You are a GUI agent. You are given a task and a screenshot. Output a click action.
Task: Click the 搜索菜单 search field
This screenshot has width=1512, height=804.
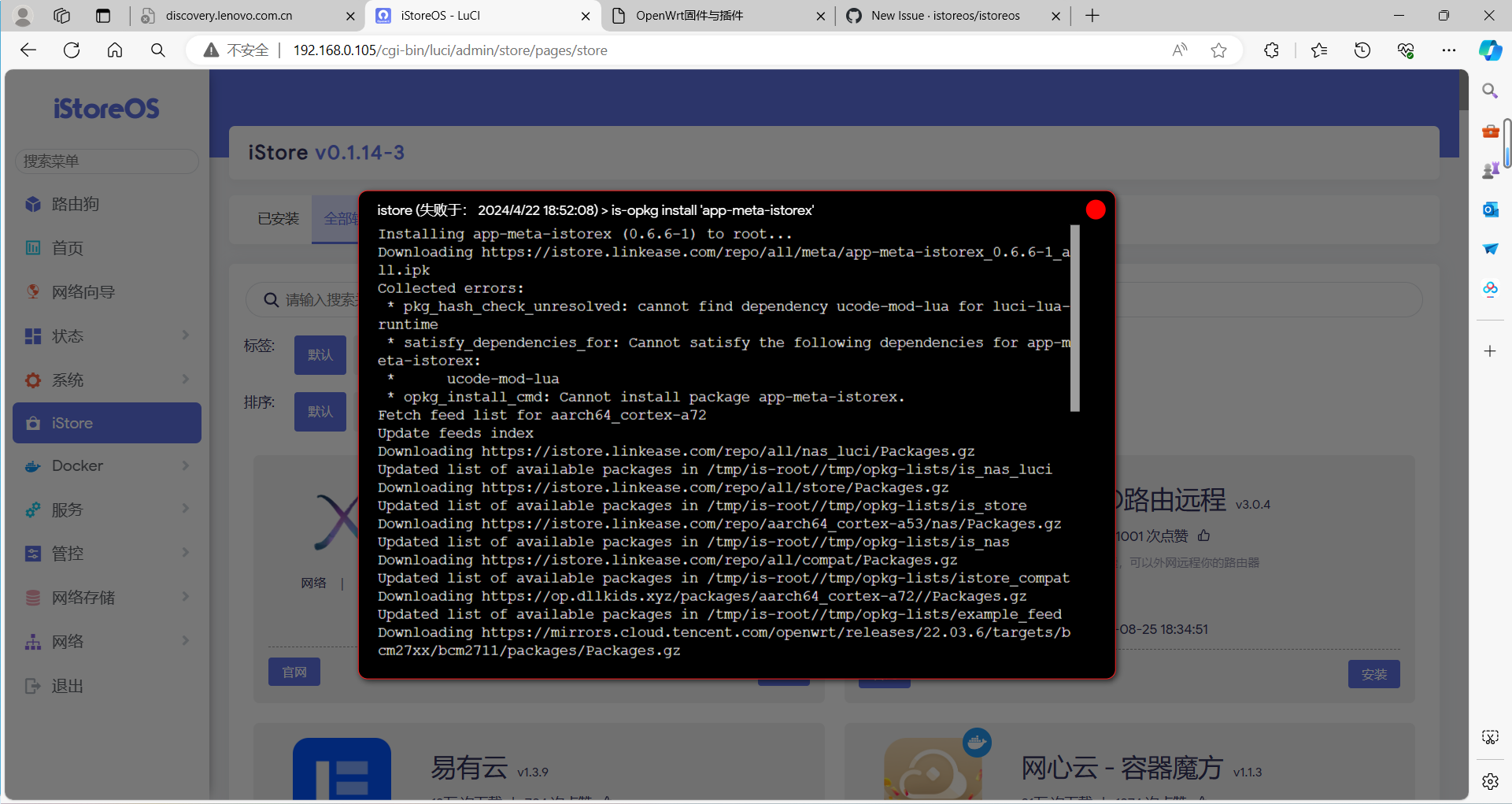point(106,161)
